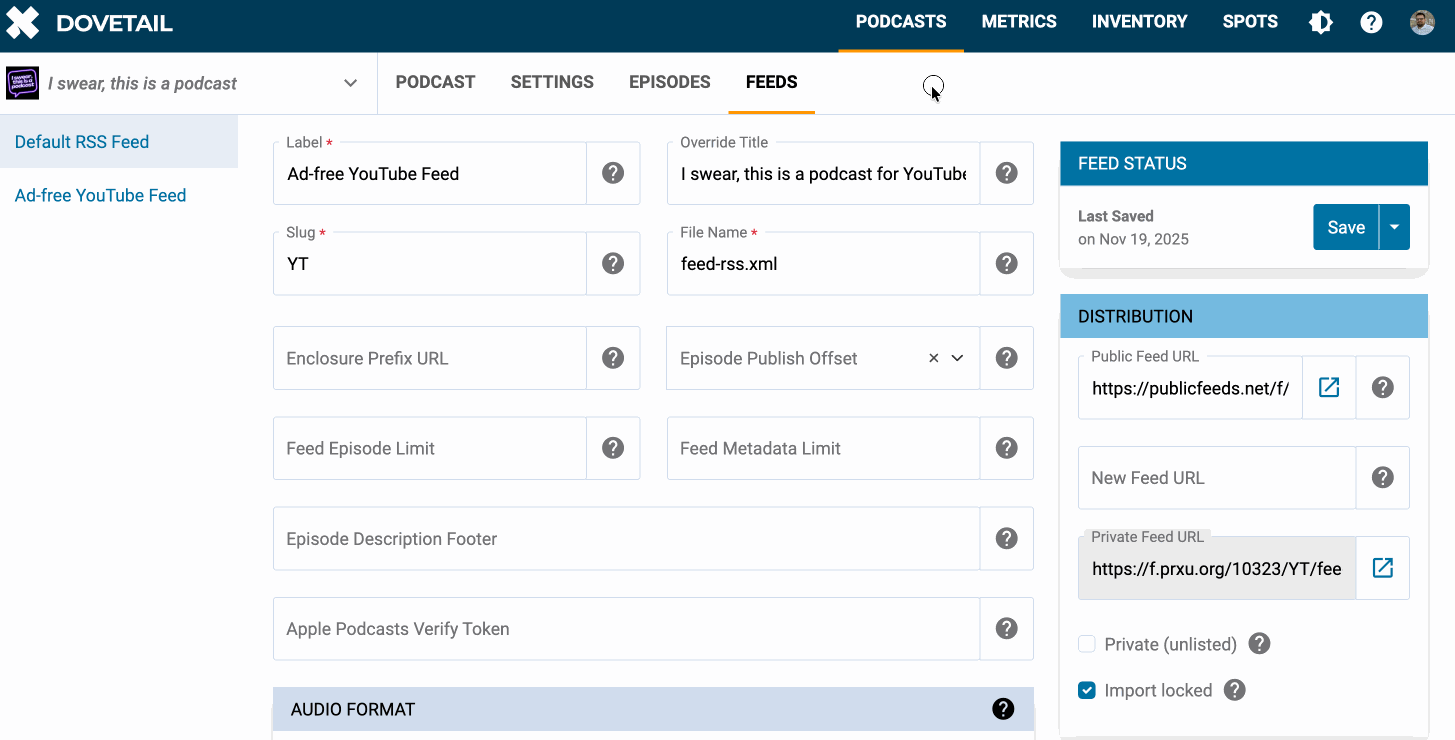Click the Feed Episode Limit field

(430, 448)
